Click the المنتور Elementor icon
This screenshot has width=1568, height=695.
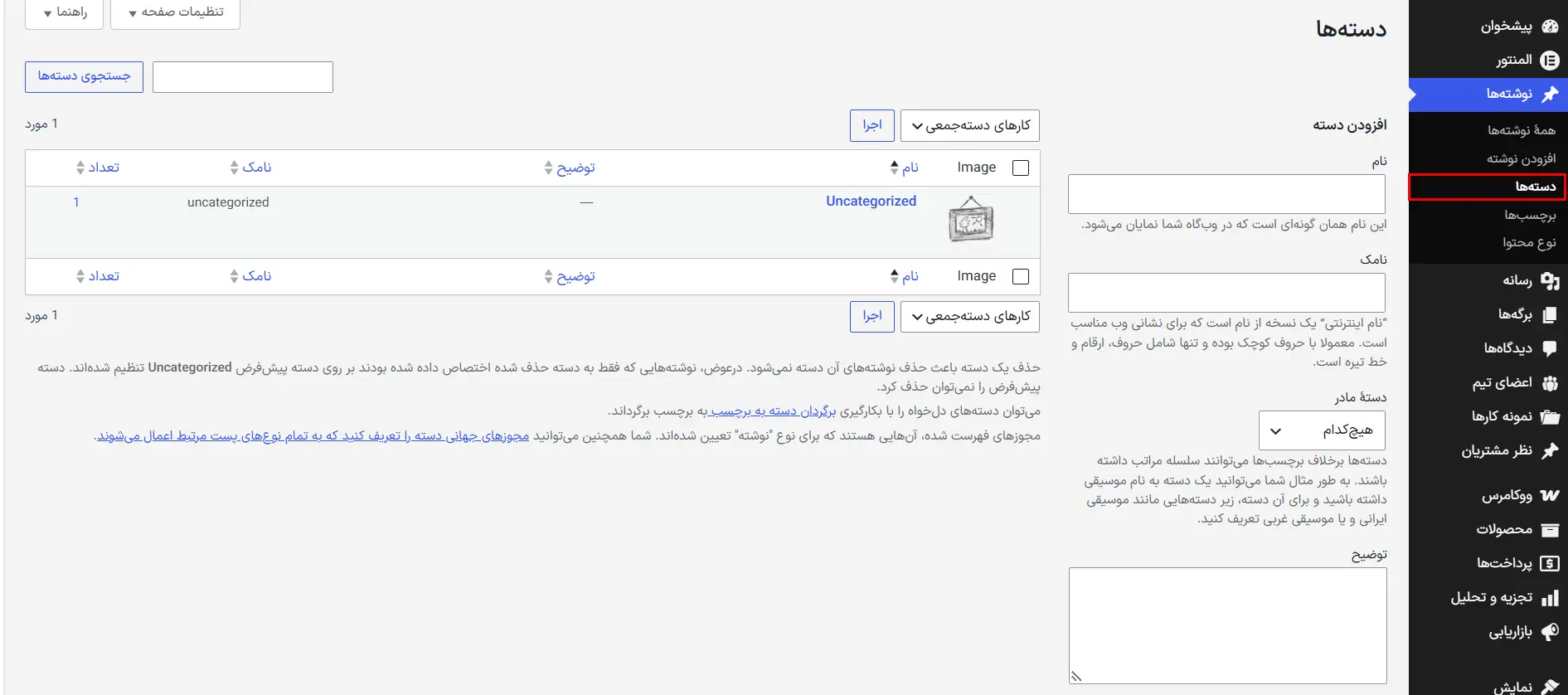point(1550,61)
